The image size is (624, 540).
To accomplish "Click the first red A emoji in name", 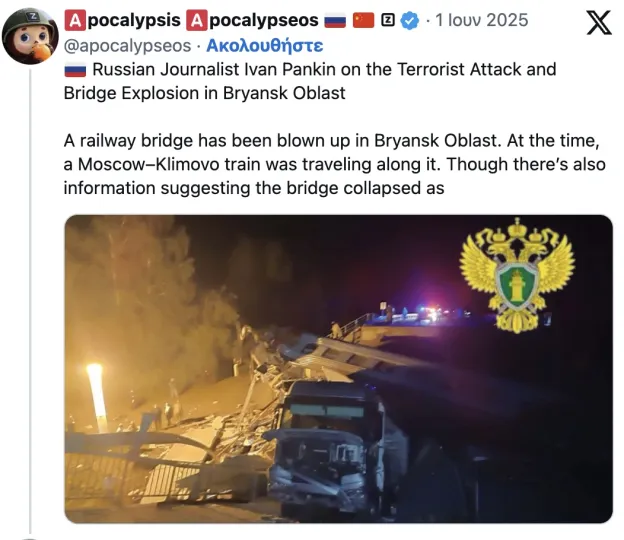I will tap(75, 20).
